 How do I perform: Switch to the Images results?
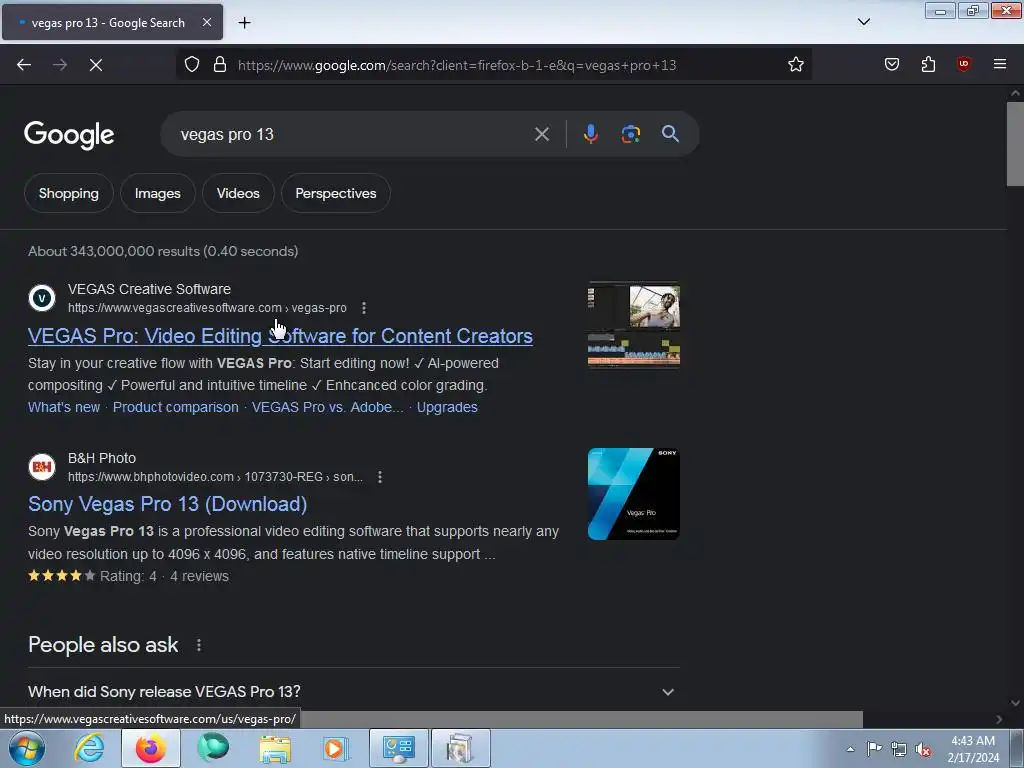[x=157, y=193]
